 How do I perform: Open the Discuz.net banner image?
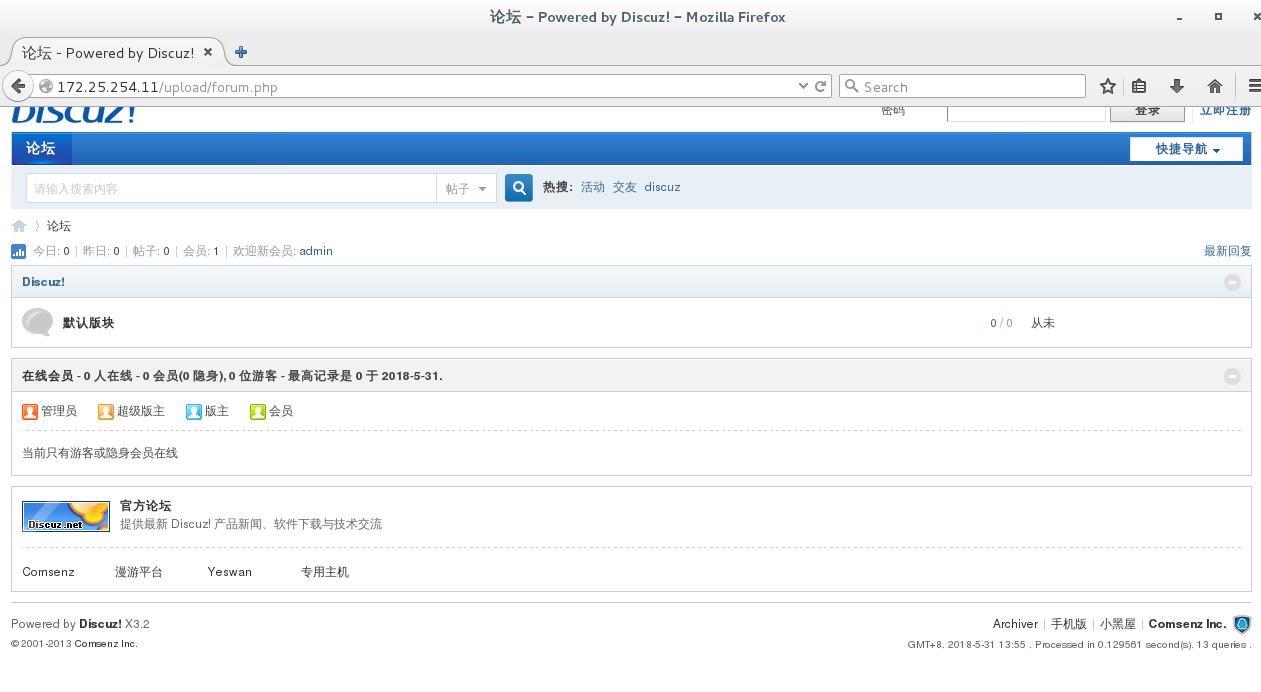(66, 516)
